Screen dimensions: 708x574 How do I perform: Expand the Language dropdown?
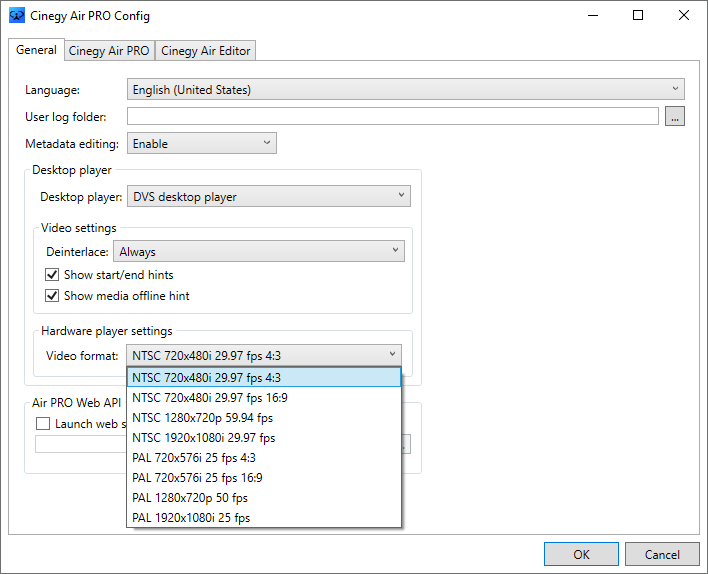405,89
